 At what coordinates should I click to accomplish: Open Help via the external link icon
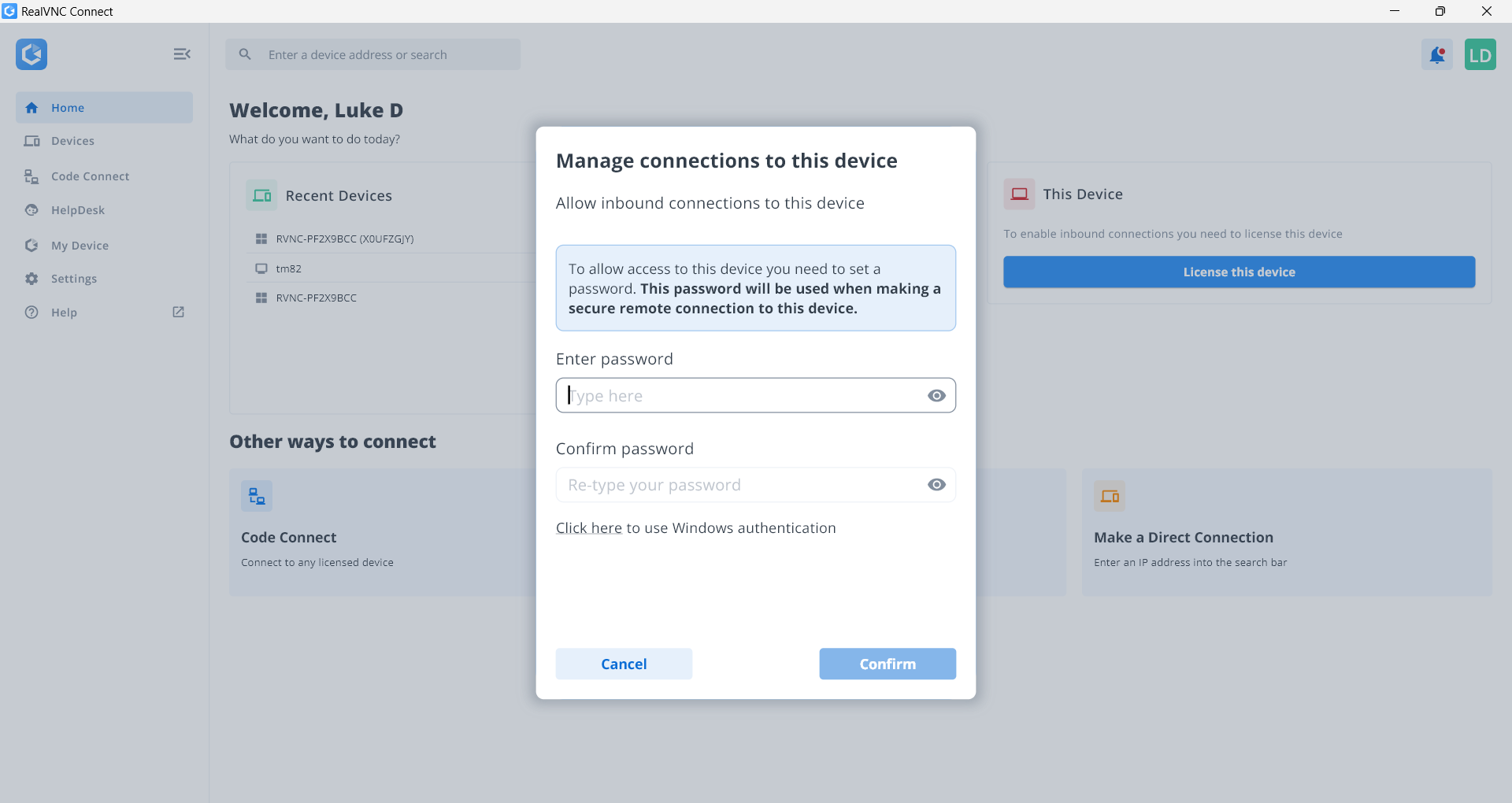pyautogui.click(x=178, y=312)
